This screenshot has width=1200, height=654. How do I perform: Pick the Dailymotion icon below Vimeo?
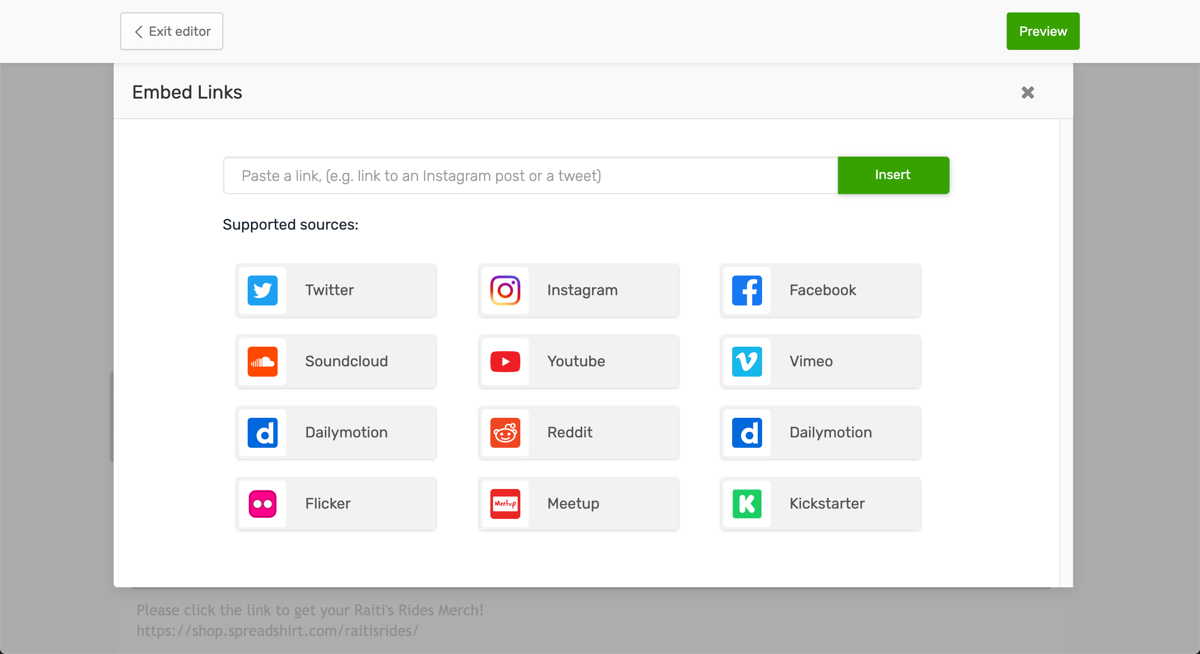tap(747, 432)
